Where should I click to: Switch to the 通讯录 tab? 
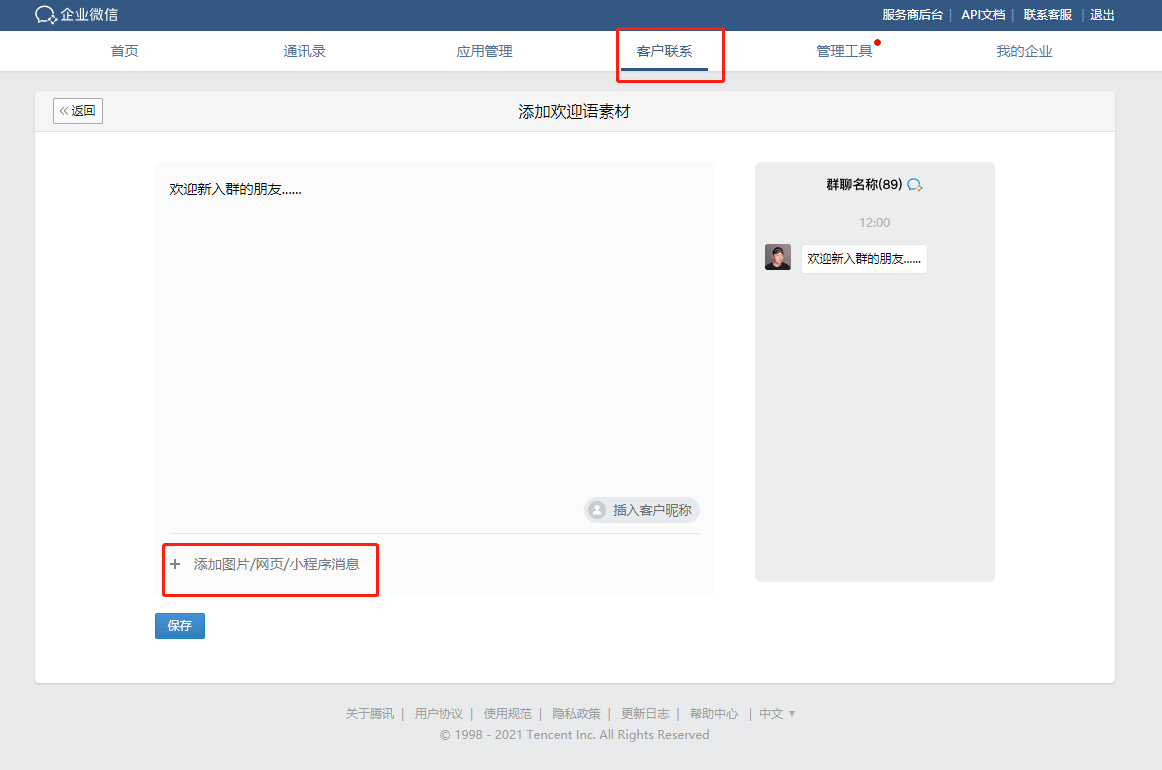pyautogui.click(x=304, y=51)
